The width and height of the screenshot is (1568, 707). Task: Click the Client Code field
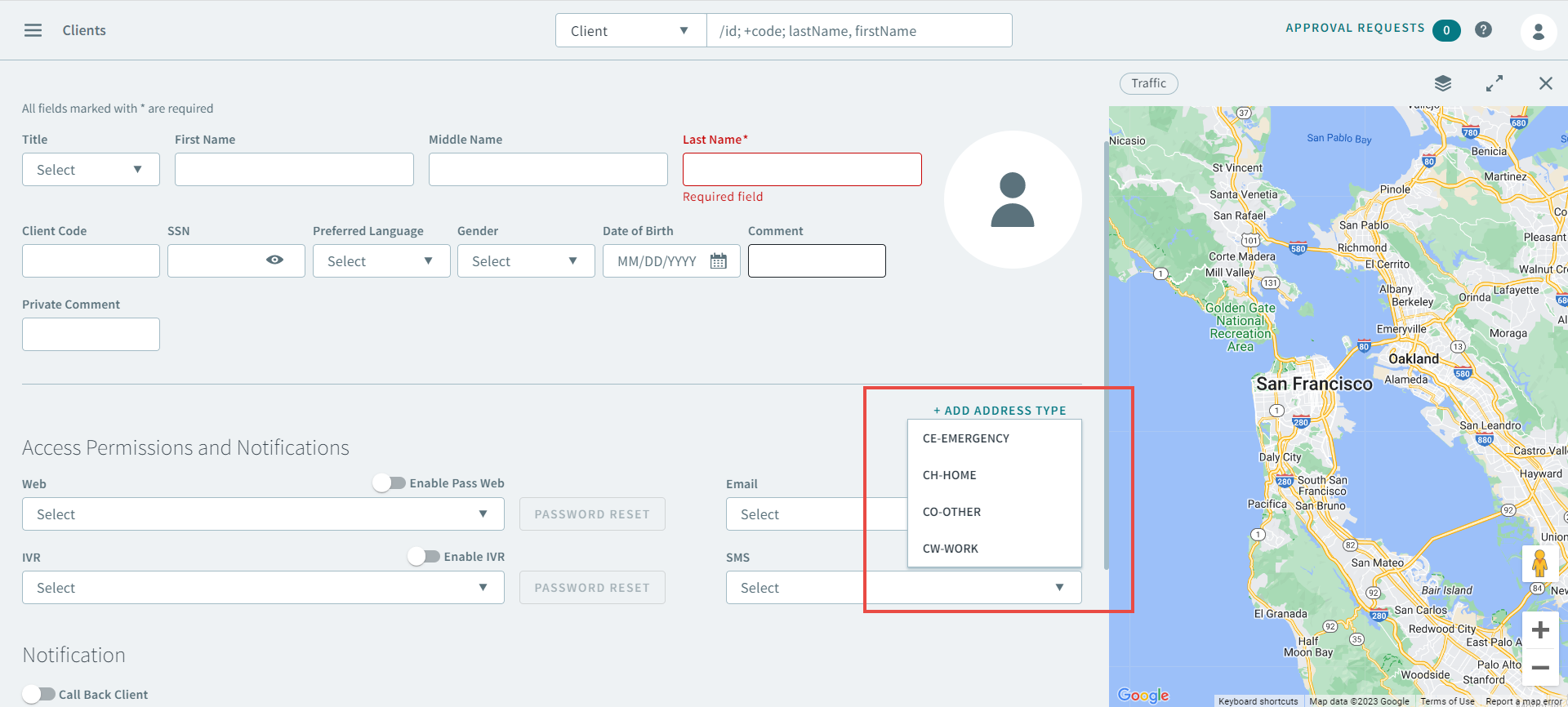pyautogui.click(x=91, y=261)
